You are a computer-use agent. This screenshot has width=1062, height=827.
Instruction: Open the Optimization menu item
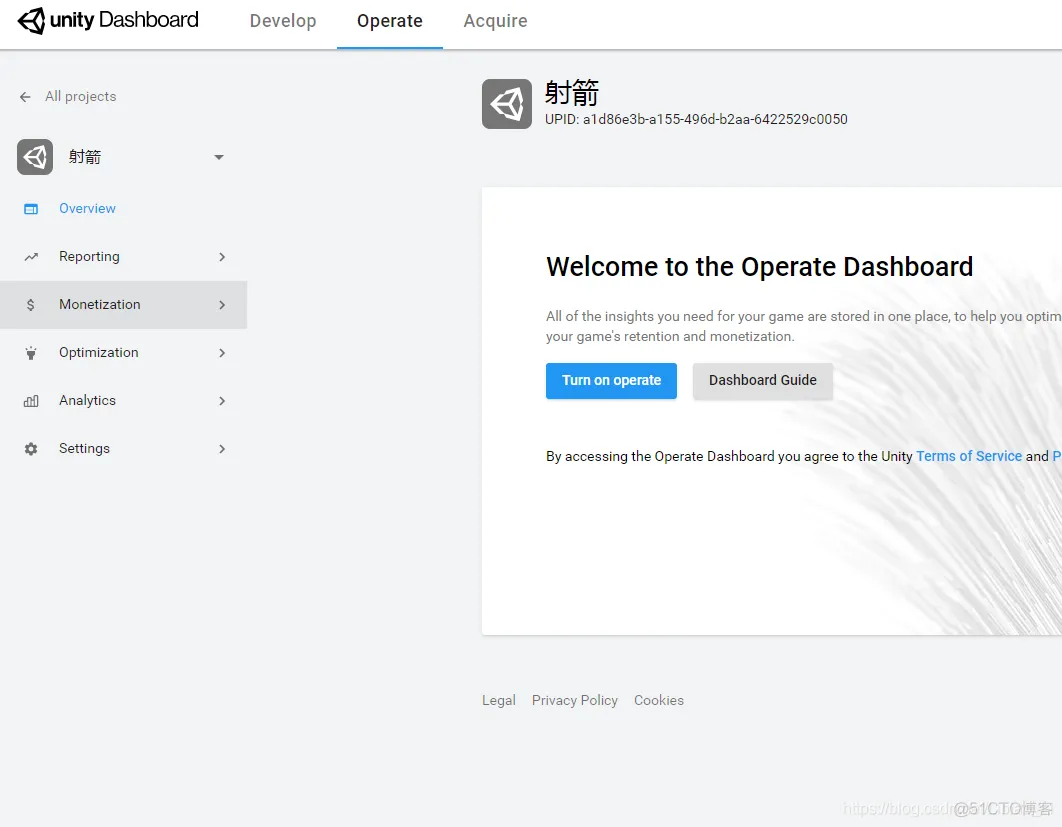[123, 353]
